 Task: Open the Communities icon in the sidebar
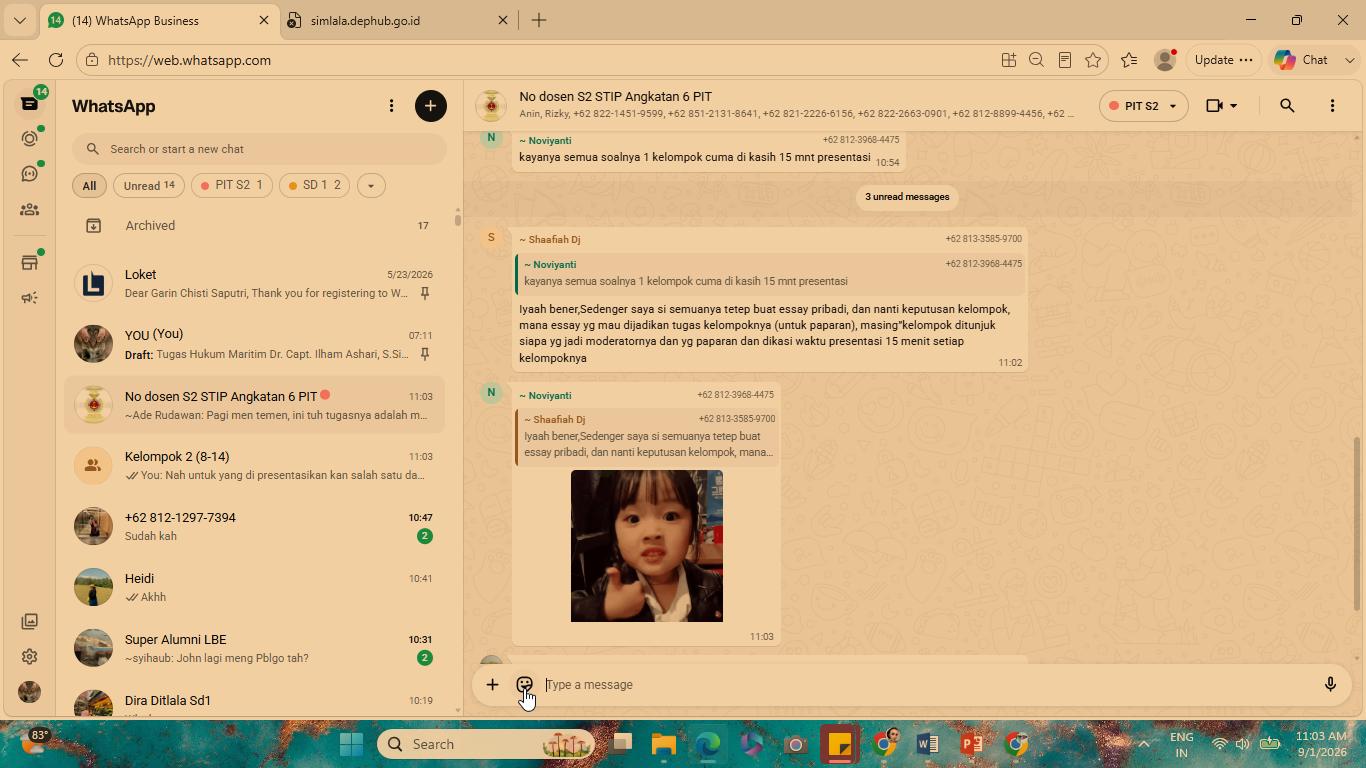(29, 210)
